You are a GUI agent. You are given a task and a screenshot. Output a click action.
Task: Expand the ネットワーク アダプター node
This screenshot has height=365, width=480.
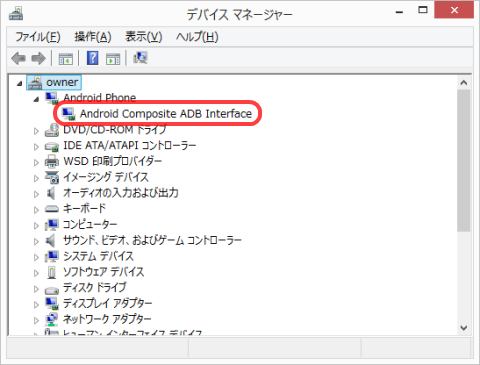point(36,320)
